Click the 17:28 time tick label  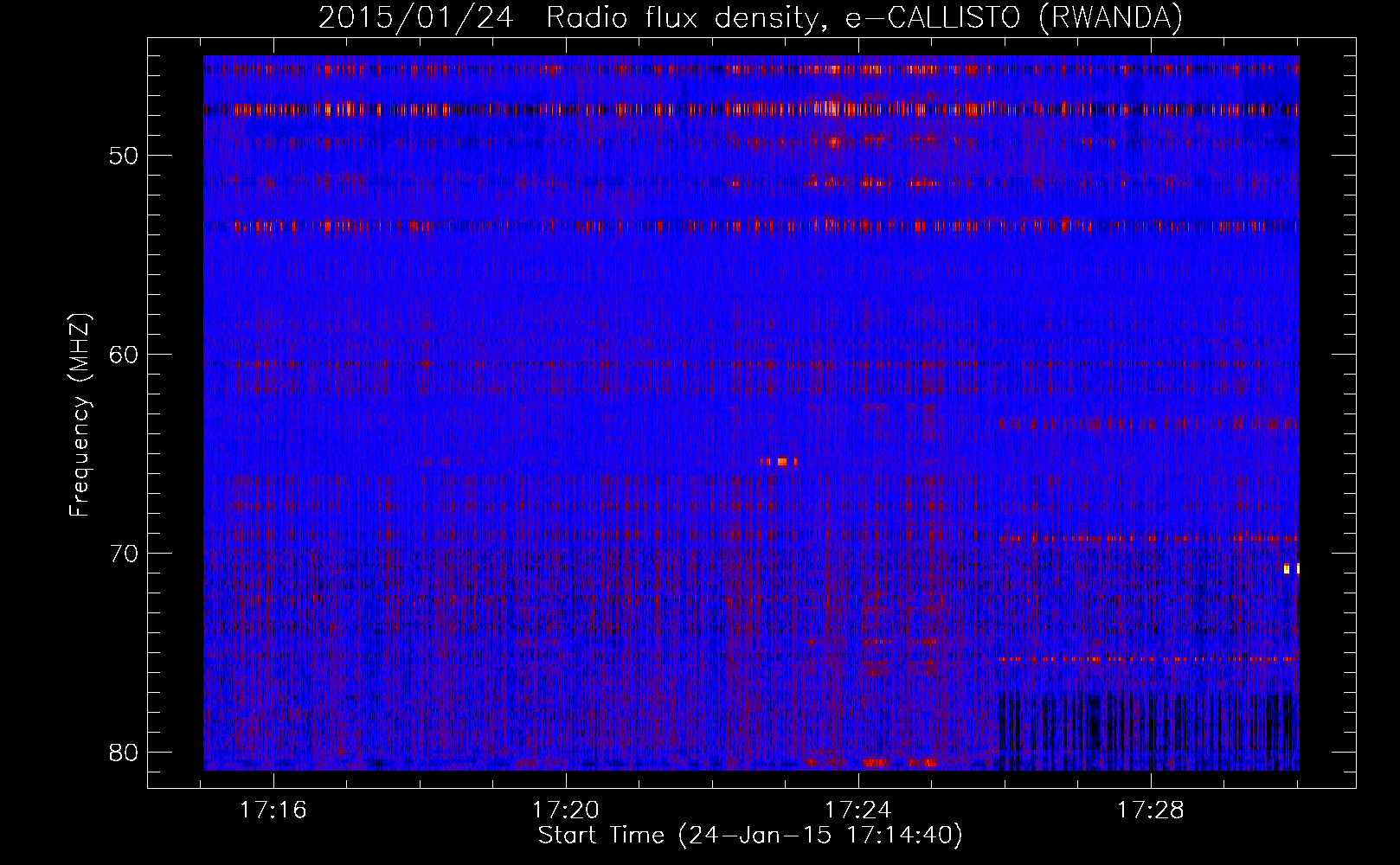coord(1150,811)
